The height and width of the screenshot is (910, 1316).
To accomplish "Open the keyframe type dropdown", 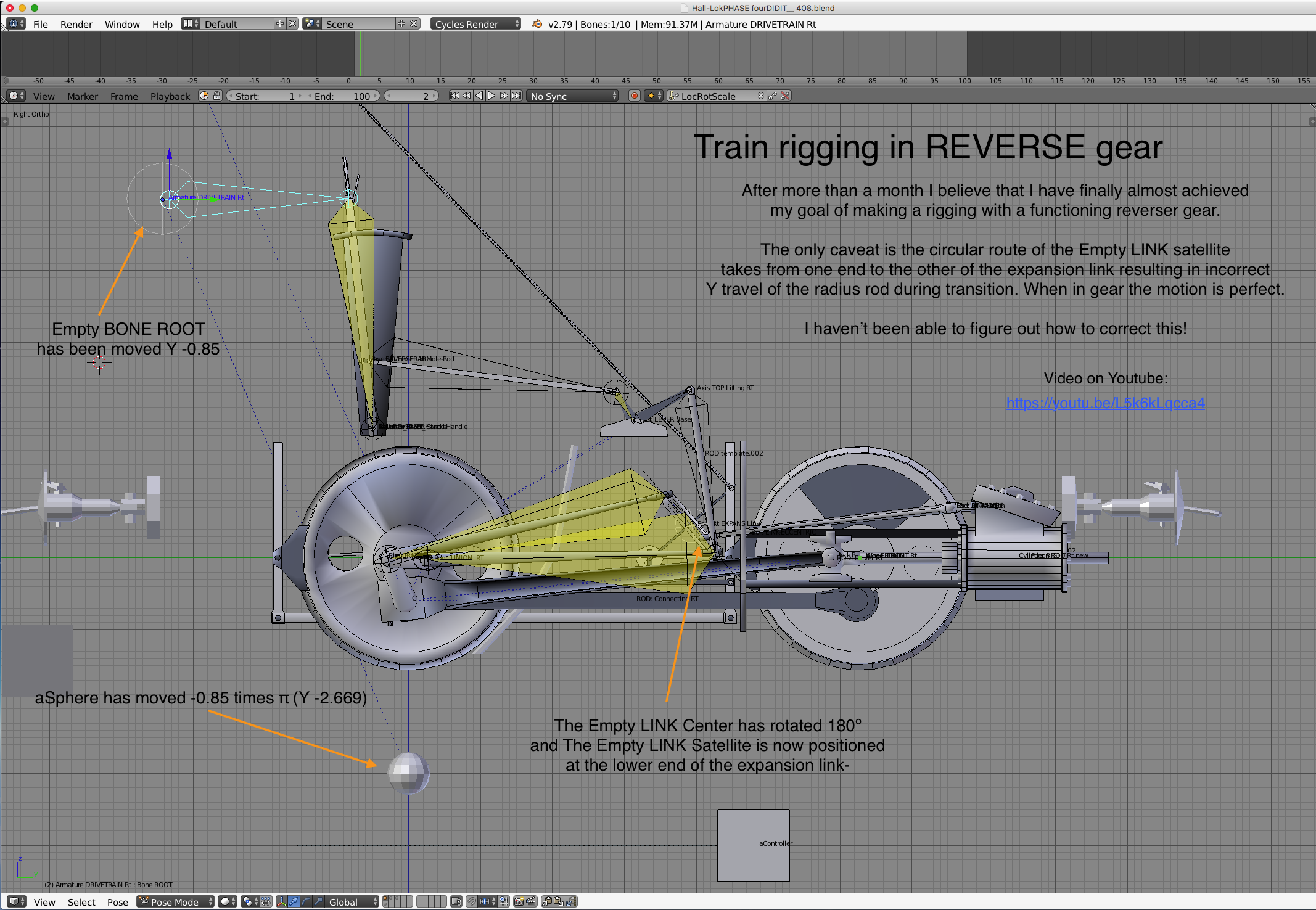I will point(653,96).
